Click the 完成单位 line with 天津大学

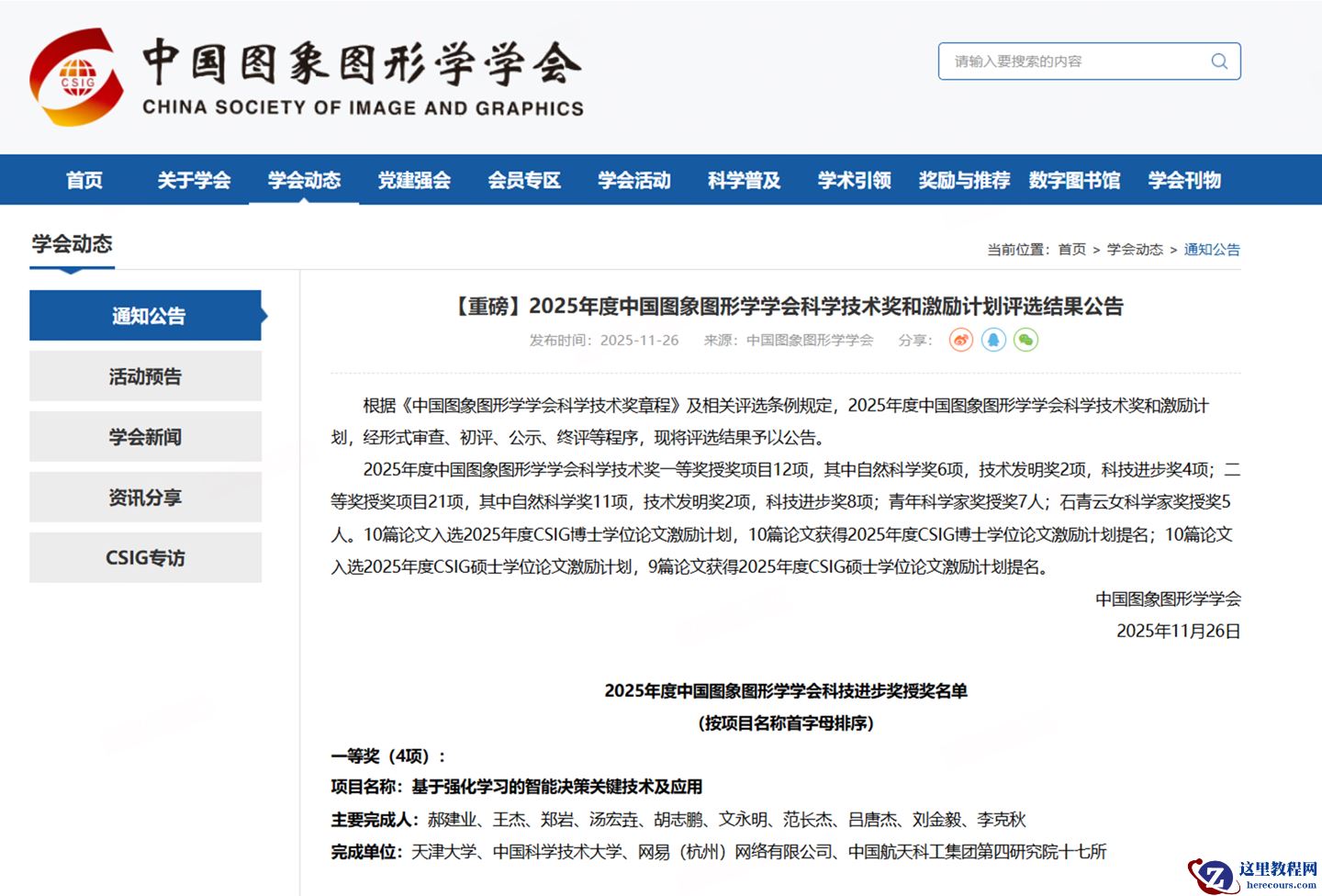(719, 852)
